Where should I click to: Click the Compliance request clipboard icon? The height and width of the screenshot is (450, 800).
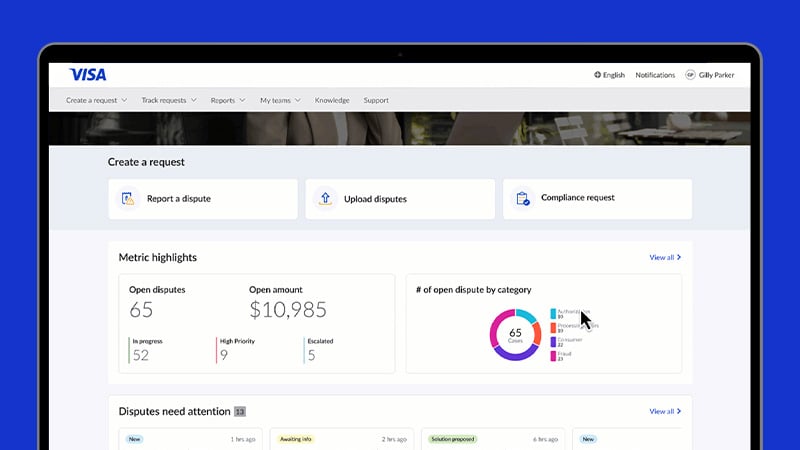click(x=522, y=199)
